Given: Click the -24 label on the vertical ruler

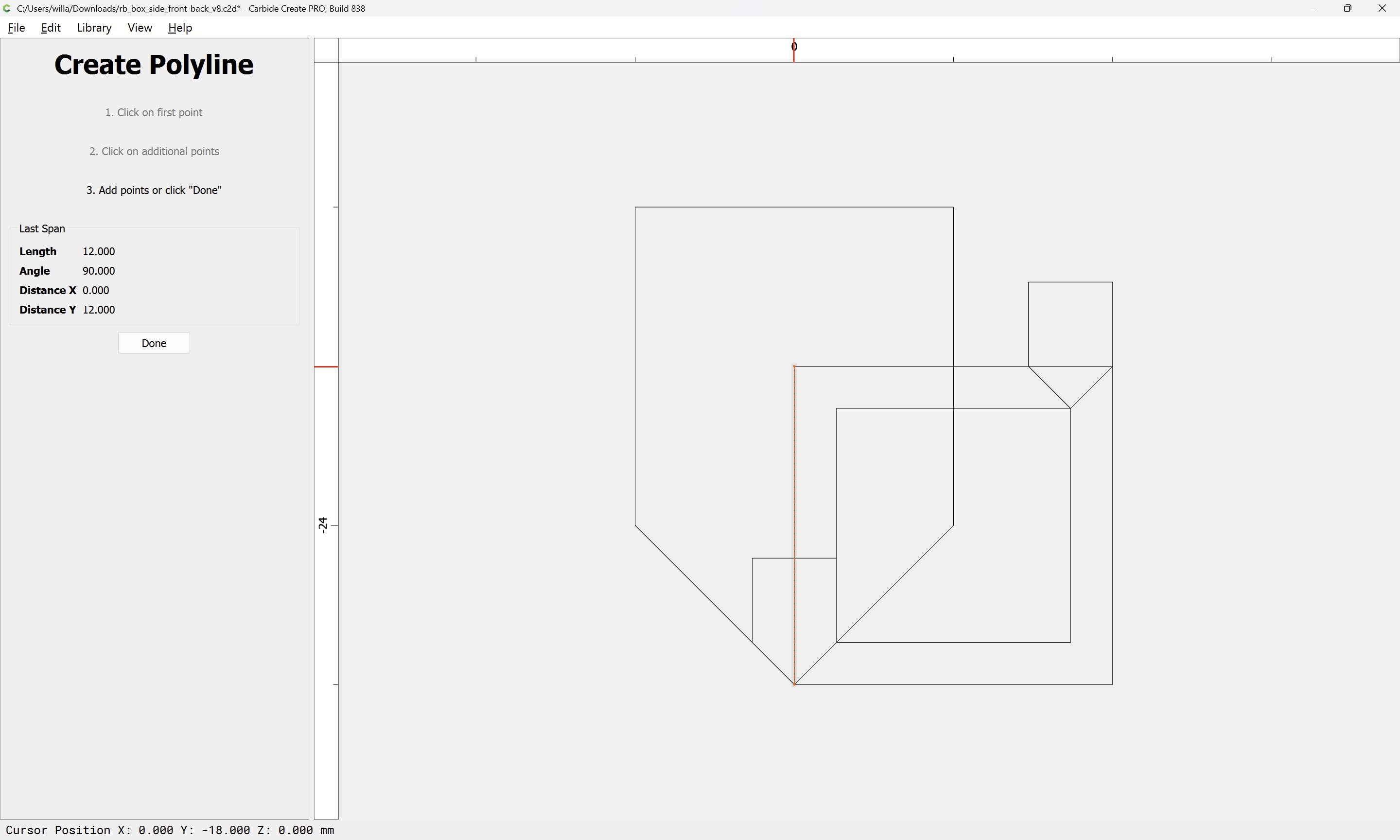Looking at the screenshot, I should (323, 525).
